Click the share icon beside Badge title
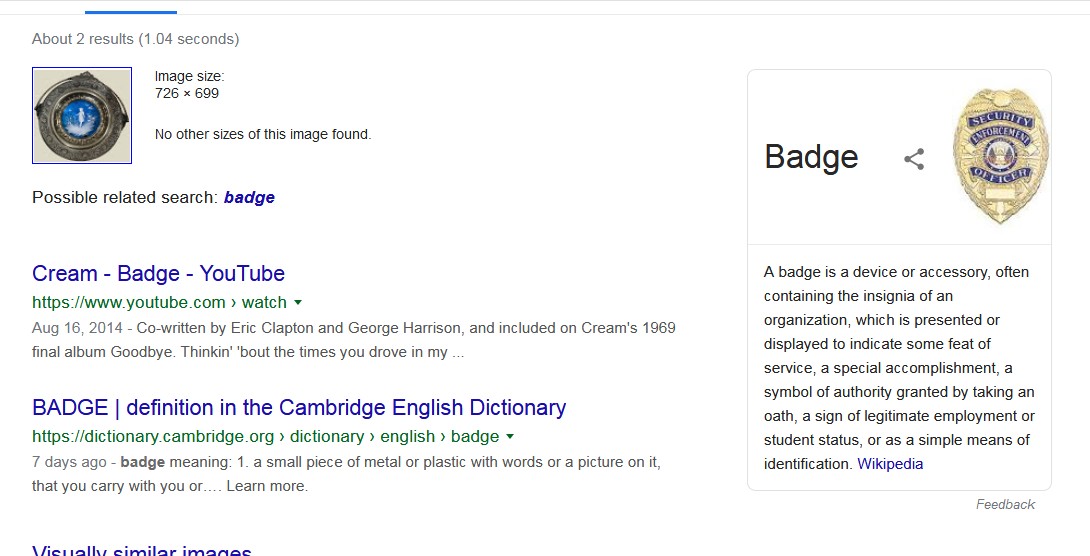1090x556 pixels. (x=914, y=159)
